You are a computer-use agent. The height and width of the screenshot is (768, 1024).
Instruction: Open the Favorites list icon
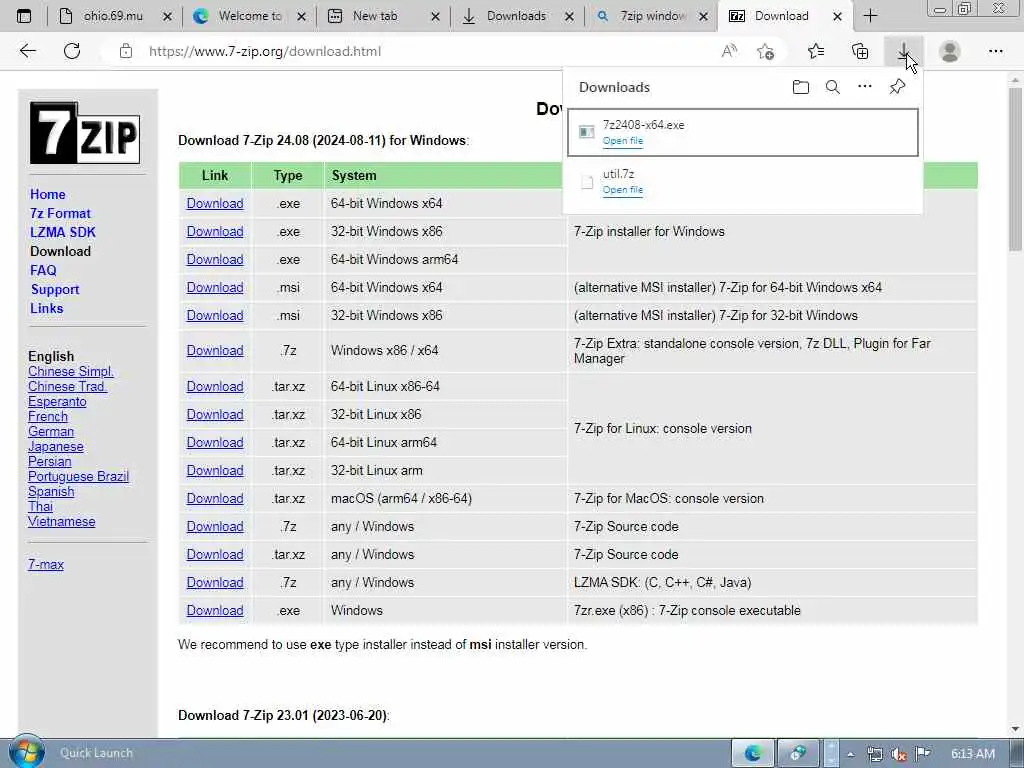point(816,51)
